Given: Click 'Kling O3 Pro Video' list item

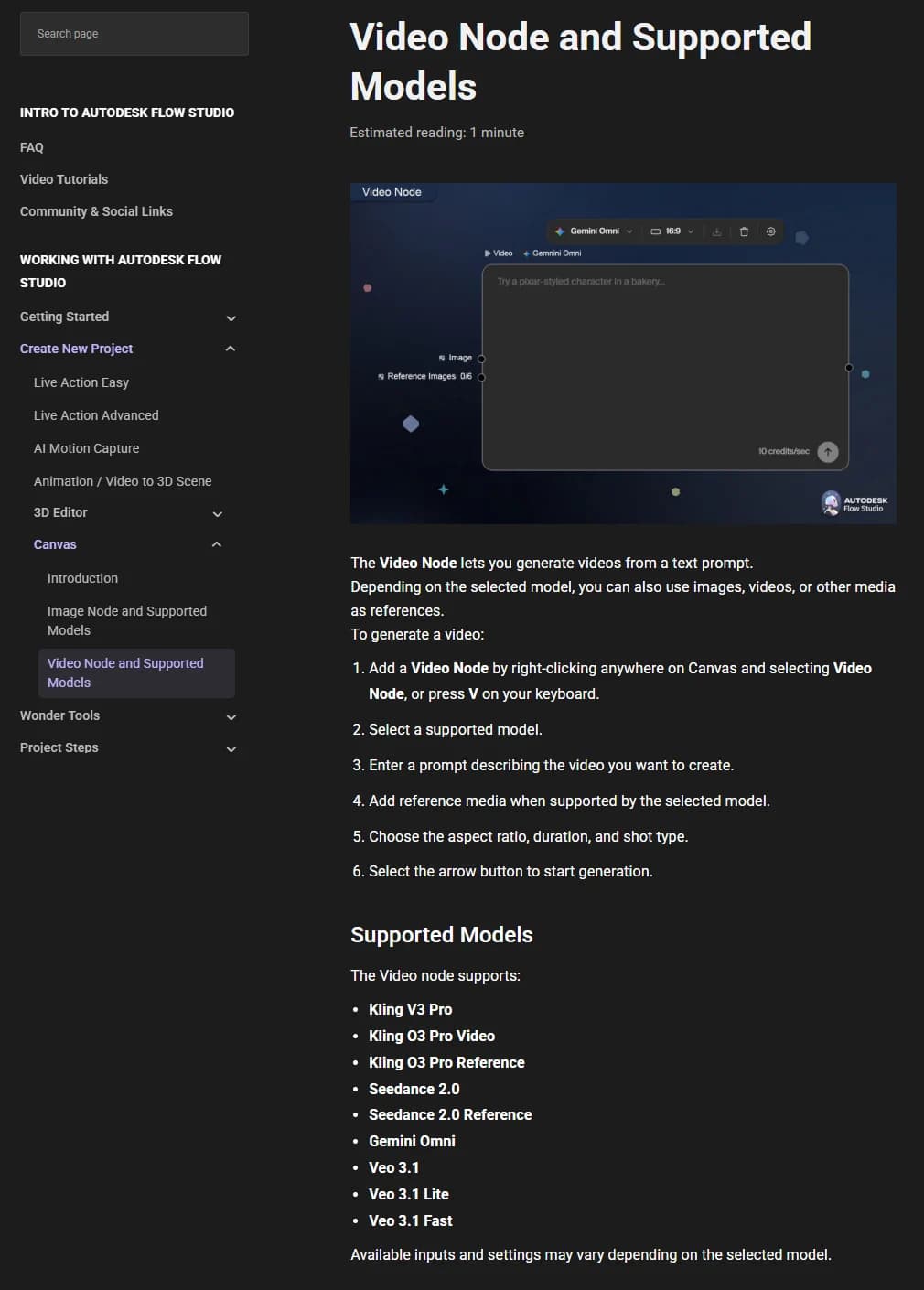Looking at the screenshot, I should point(432,1036).
